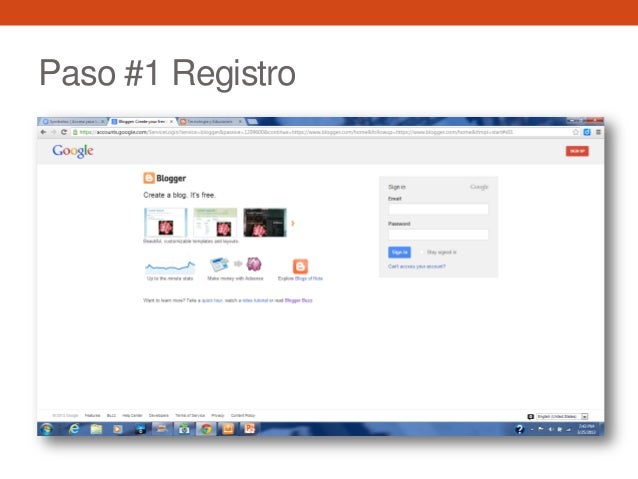
Task: Click the taskbar clock showing time
Action: pyautogui.click(x=586, y=429)
